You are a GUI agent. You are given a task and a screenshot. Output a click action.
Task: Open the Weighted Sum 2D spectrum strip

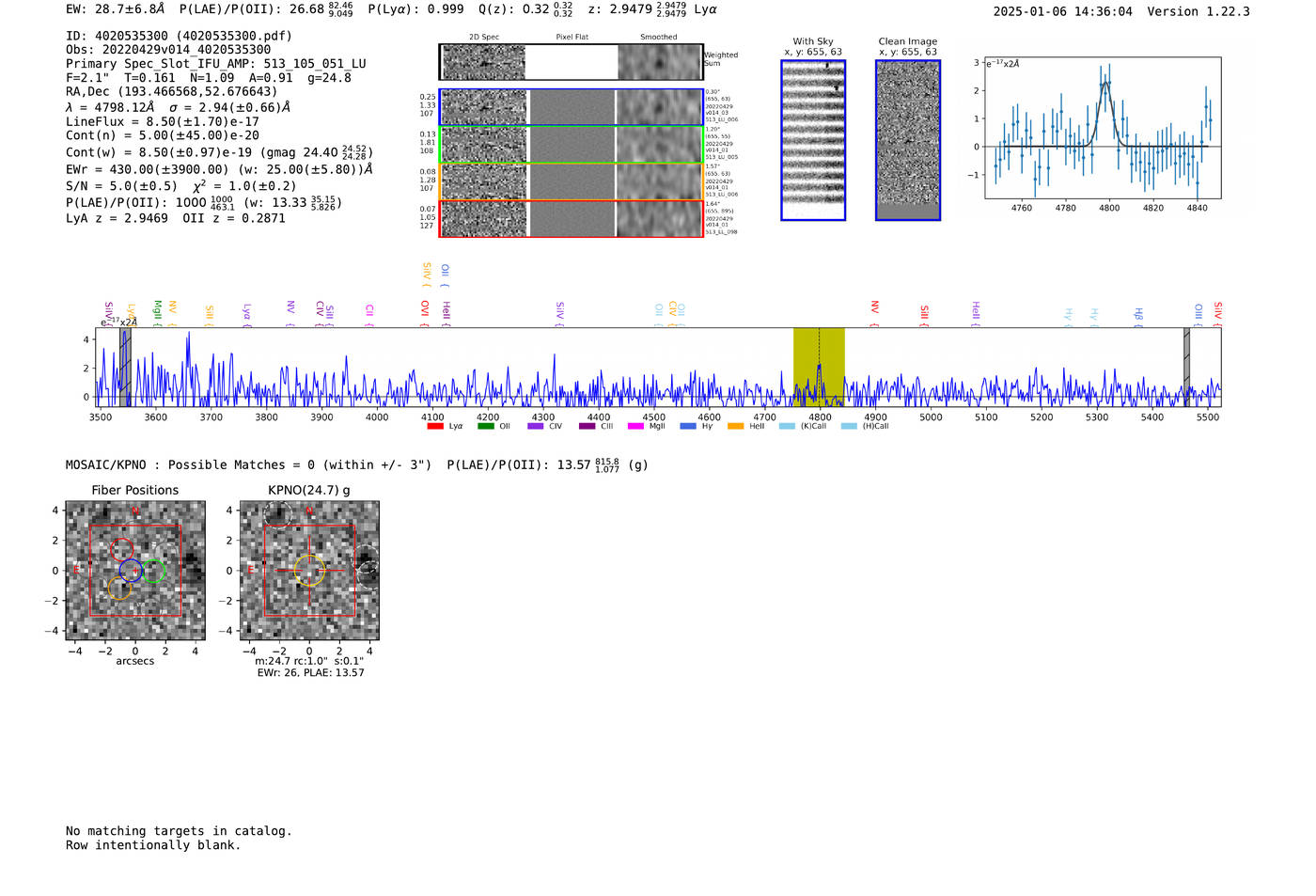click(572, 62)
